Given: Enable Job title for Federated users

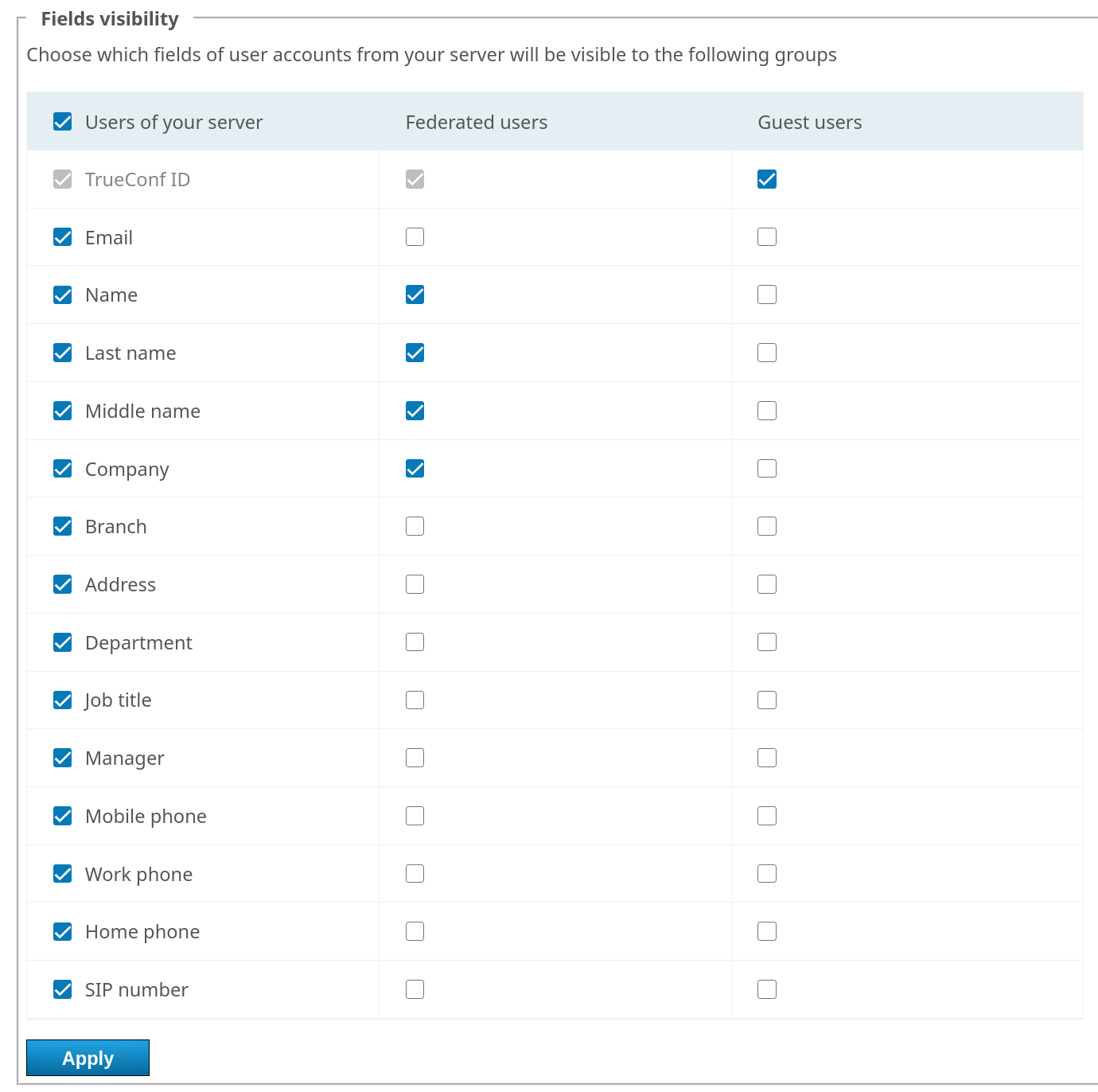Looking at the screenshot, I should (415, 700).
